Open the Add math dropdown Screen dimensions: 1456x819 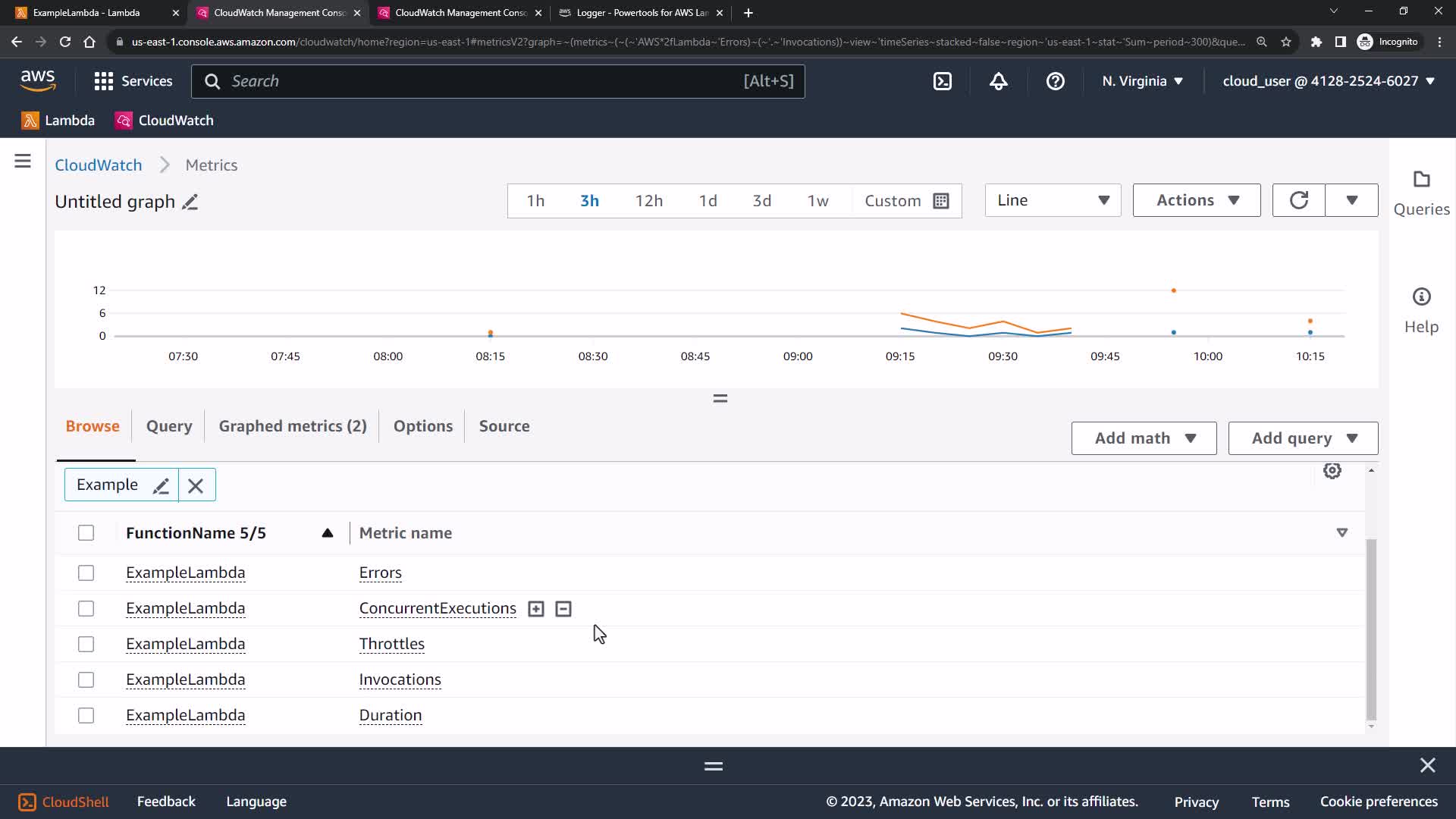tap(1144, 438)
